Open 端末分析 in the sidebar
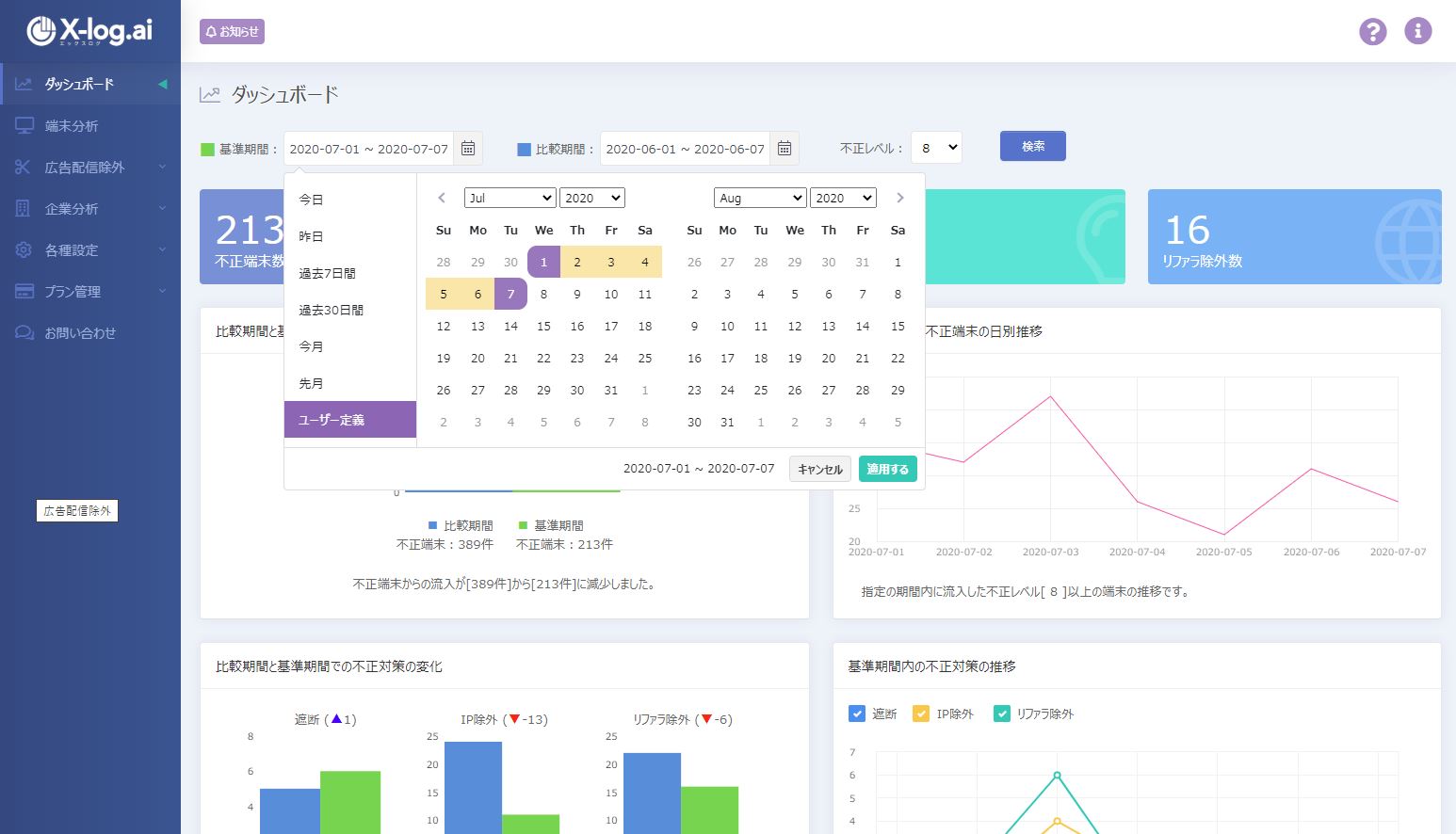This screenshot has width=1456, height=834. (x=90, y=125)
